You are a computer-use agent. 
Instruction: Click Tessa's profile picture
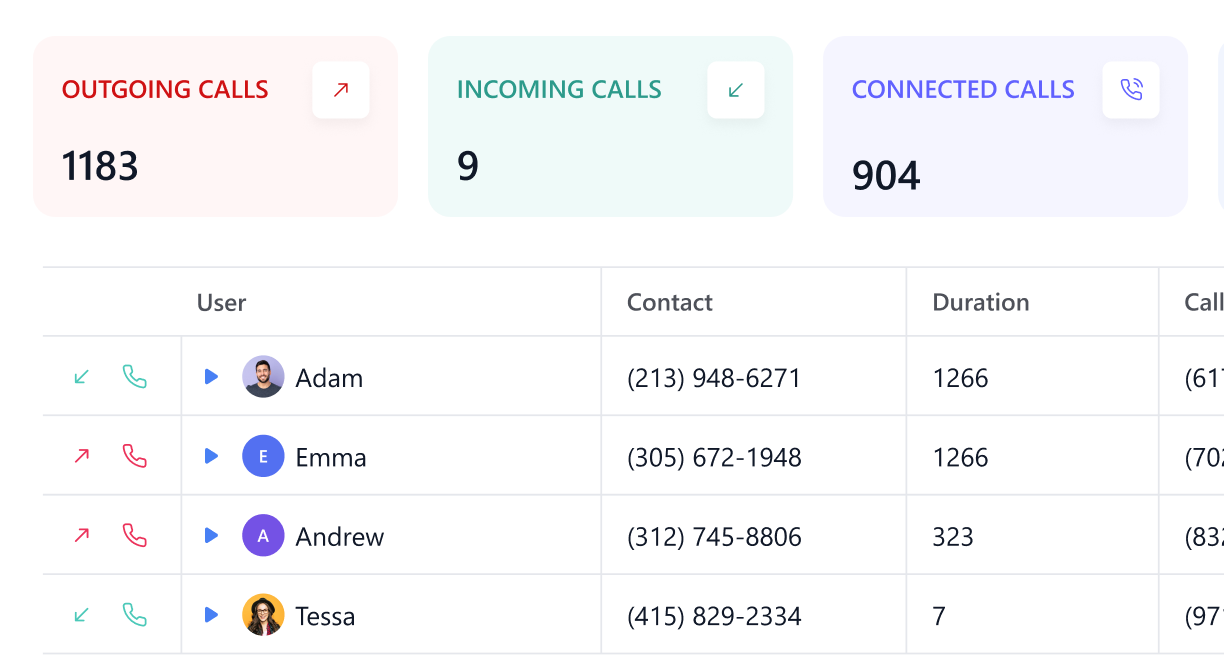pos(263,614)
